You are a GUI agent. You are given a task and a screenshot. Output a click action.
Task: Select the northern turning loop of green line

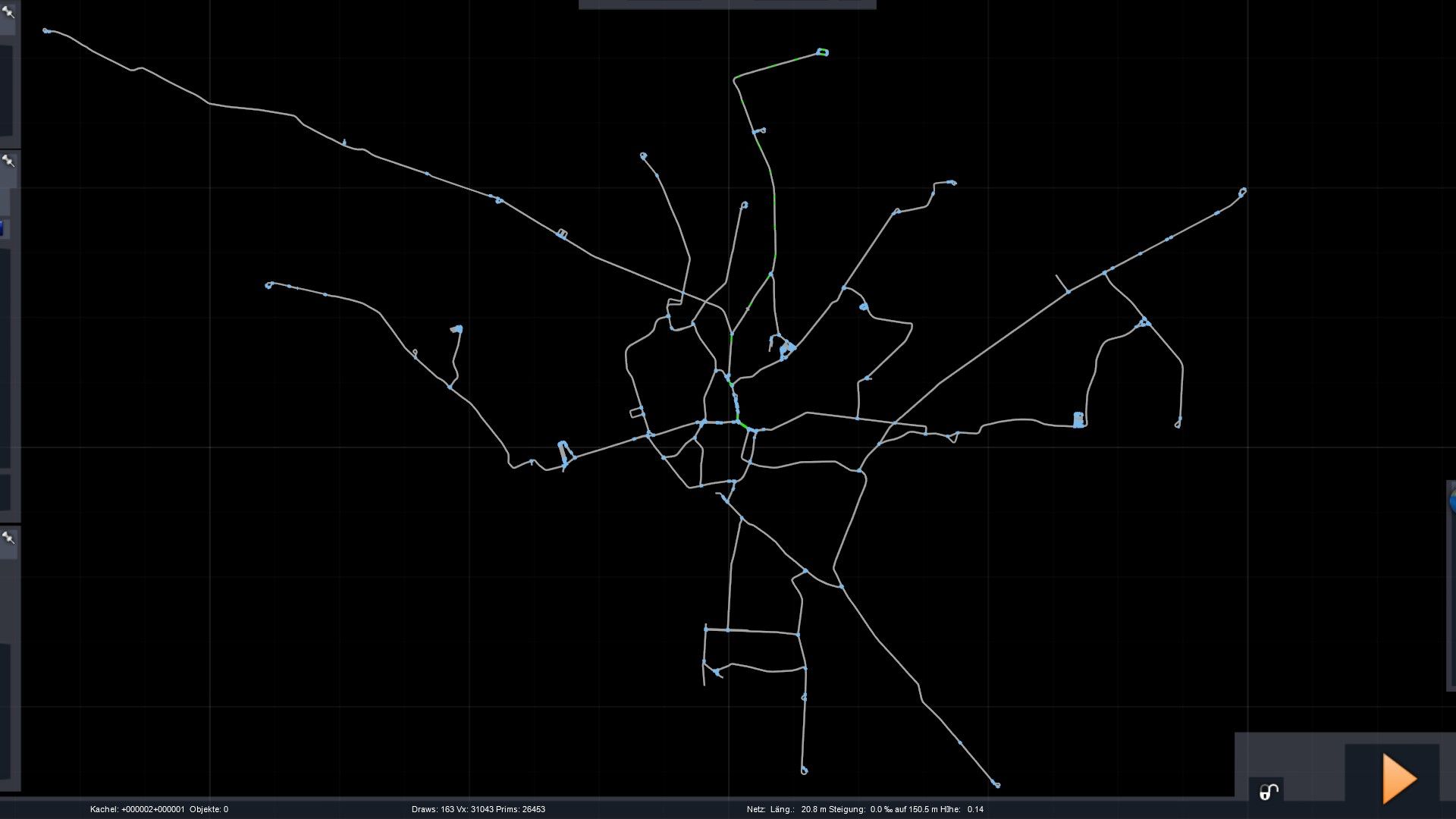(823, 52)
